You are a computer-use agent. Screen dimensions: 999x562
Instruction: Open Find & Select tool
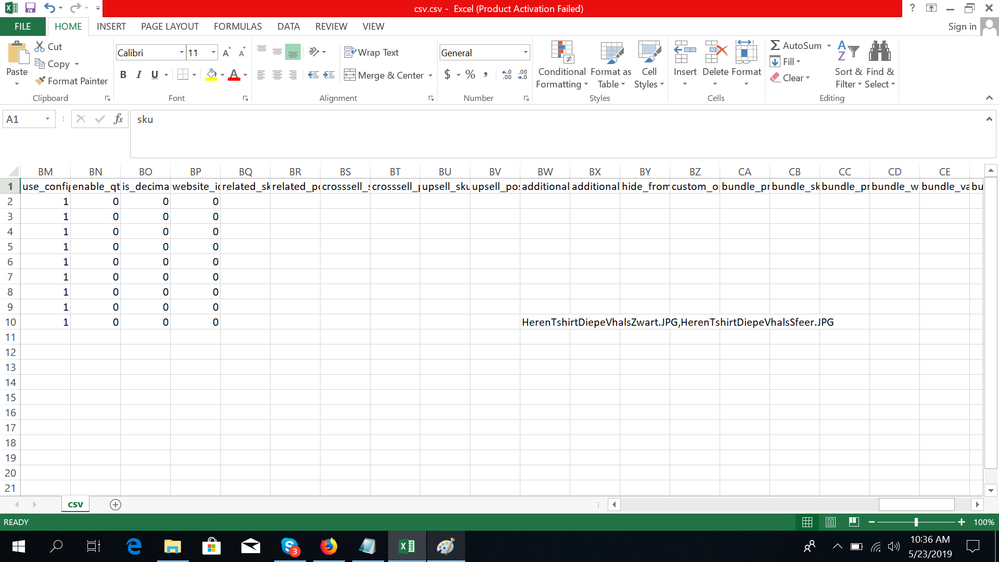(x=880, y=65)
